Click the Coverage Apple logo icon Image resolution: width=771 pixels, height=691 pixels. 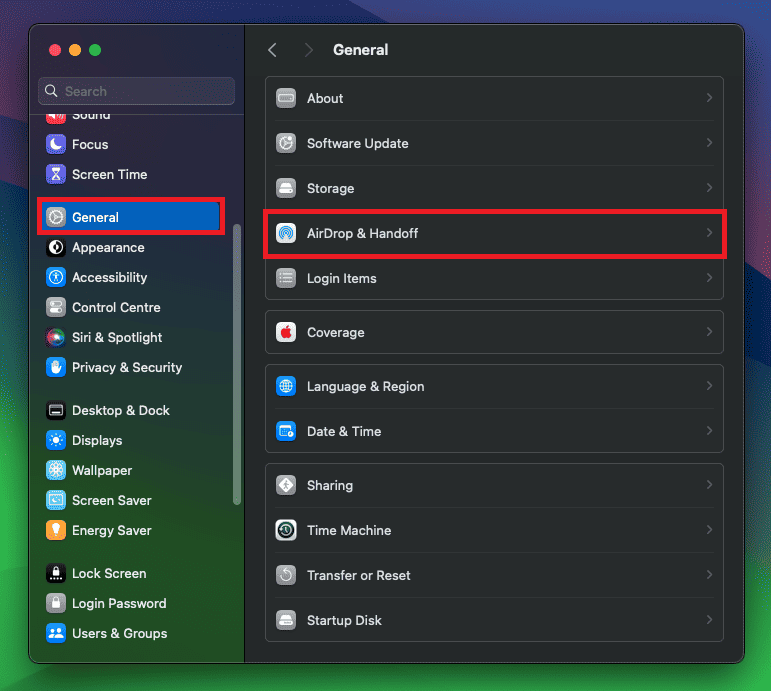click(x=286, y=332)
